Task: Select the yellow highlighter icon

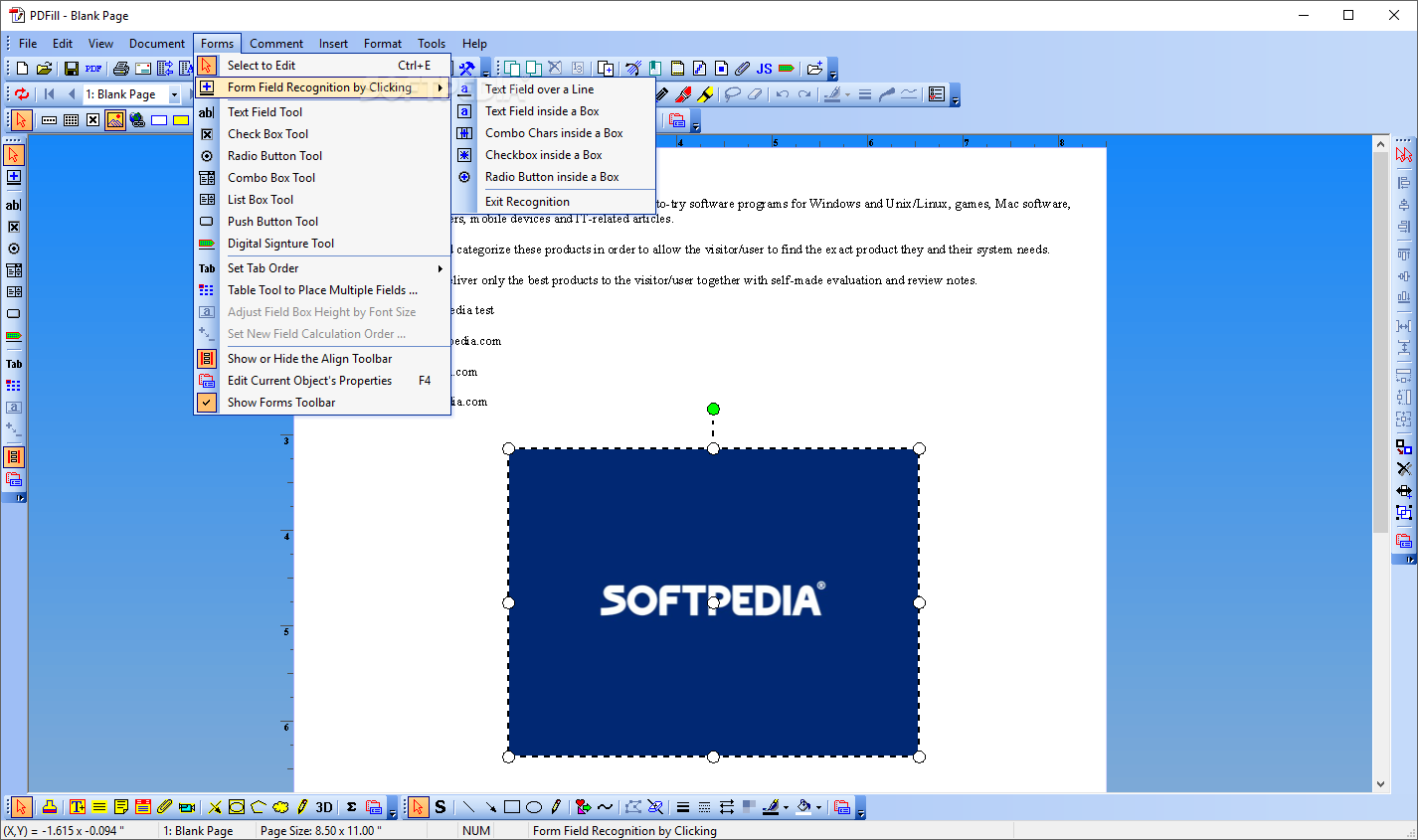Action: (x=705, y=94)
